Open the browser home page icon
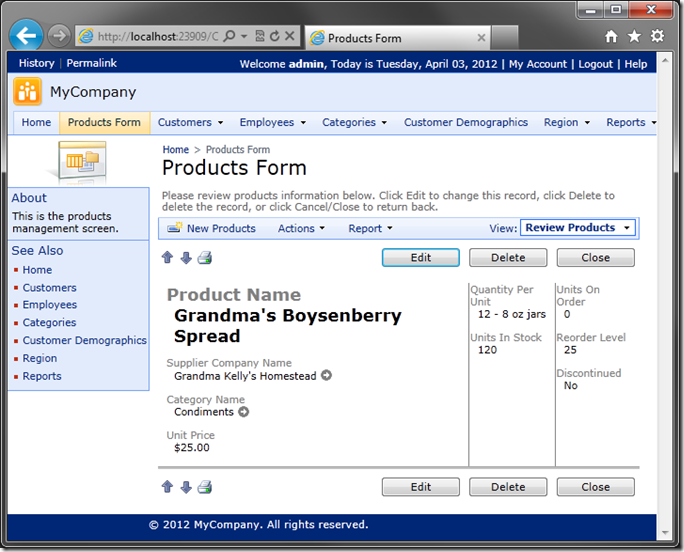The width and height of the screenshot is (684, 552). 611,36
